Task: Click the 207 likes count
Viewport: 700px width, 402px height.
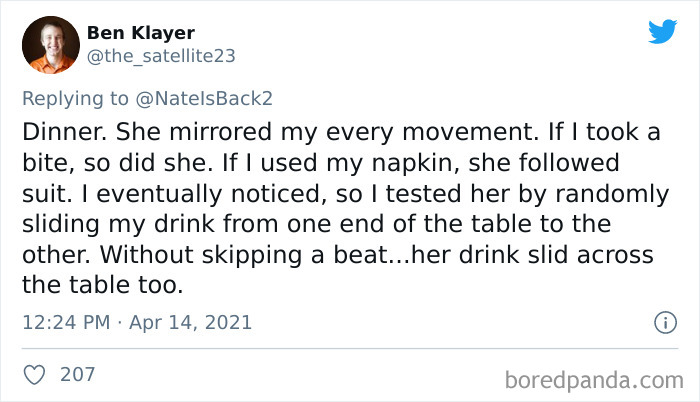Action: pyautogui.click(x=78, y=375)
